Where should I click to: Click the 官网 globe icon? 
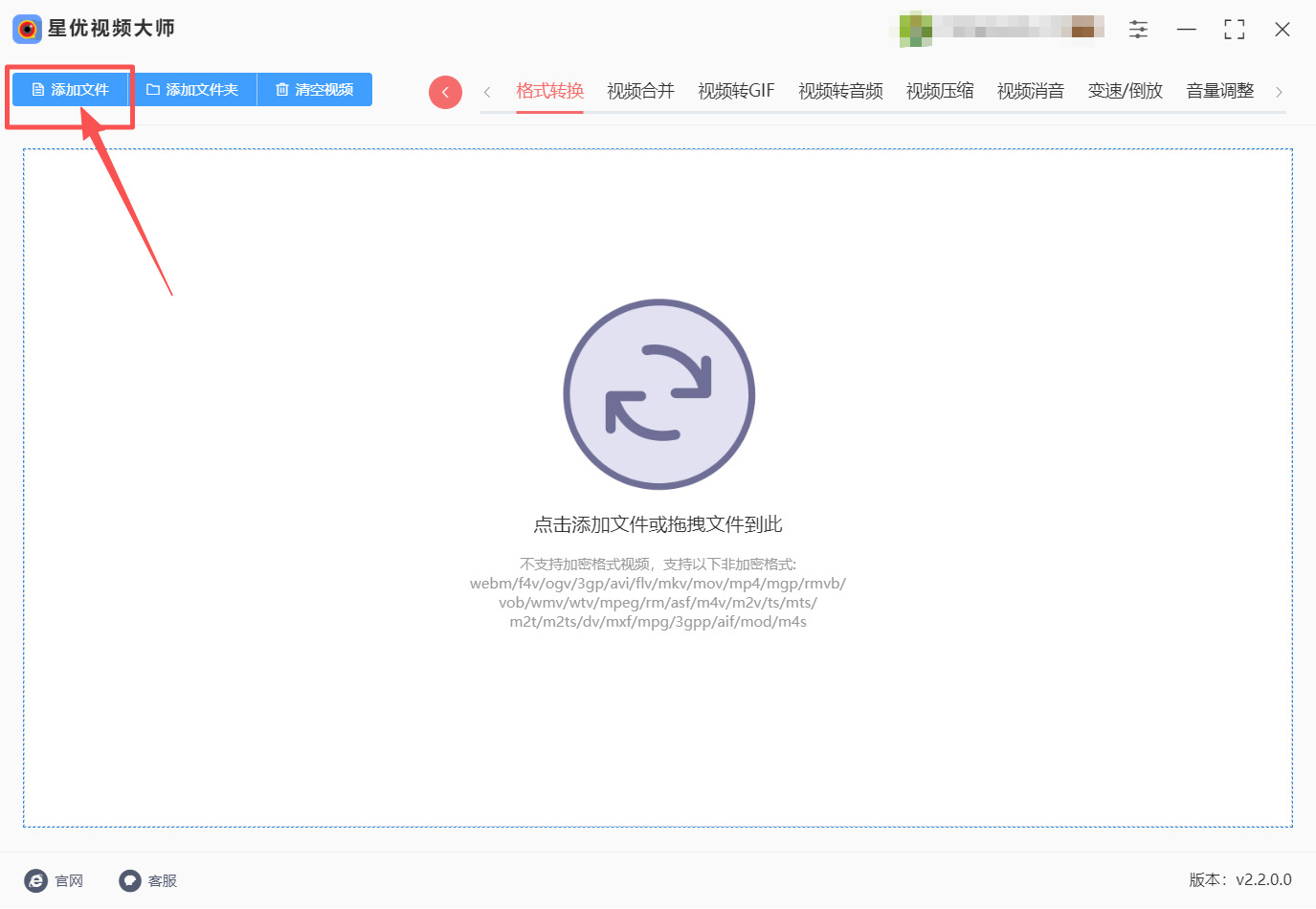point(35,880)
